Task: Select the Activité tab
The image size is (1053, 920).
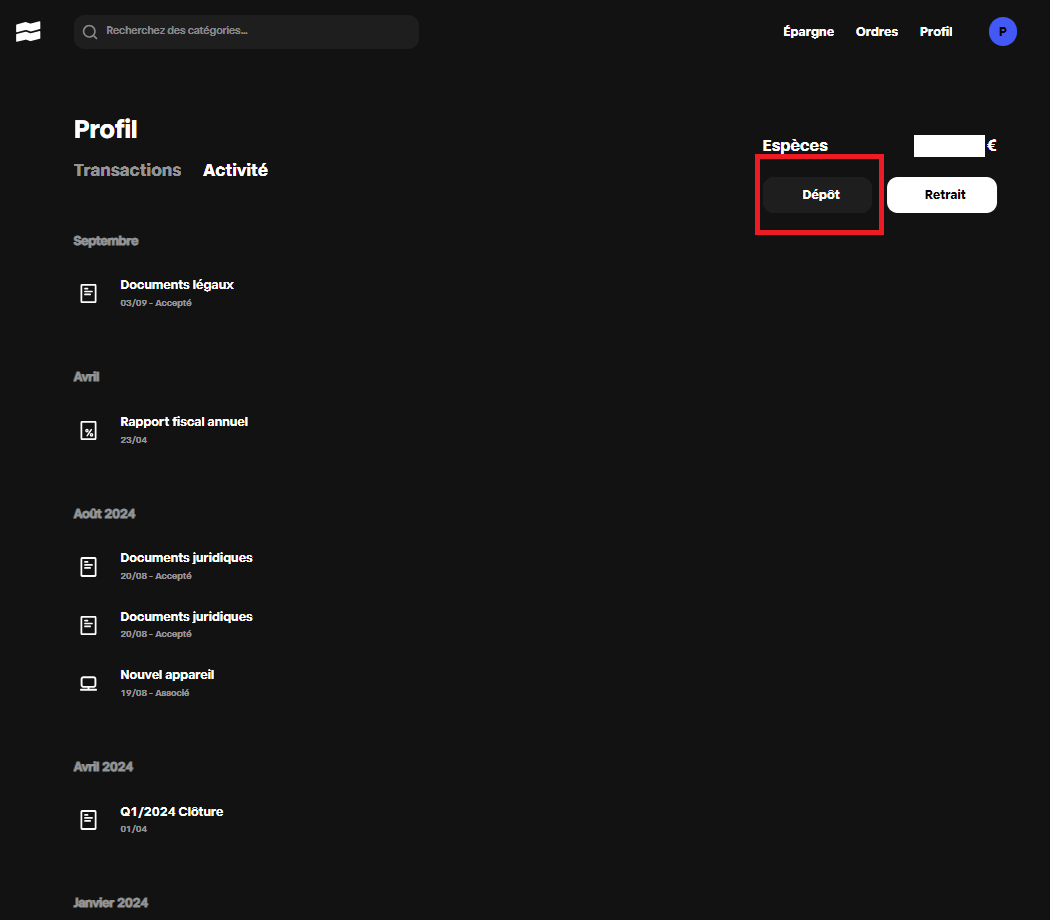Action: tap(235, 170)
